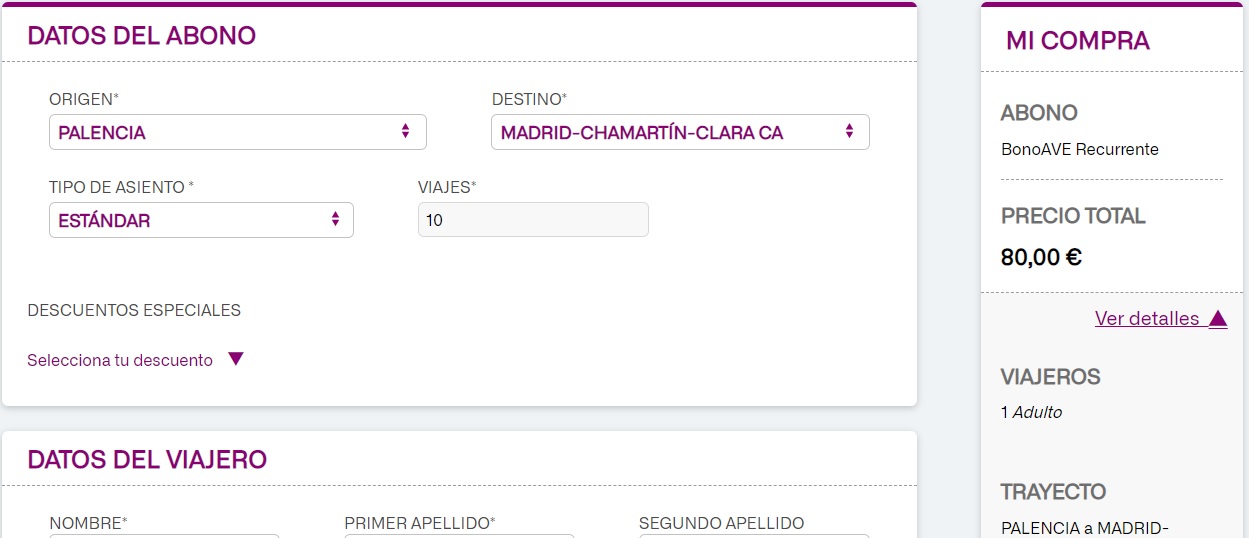
Task: Click the 1 Adulto traveler entry
Action: click(x=1031, y=412)
